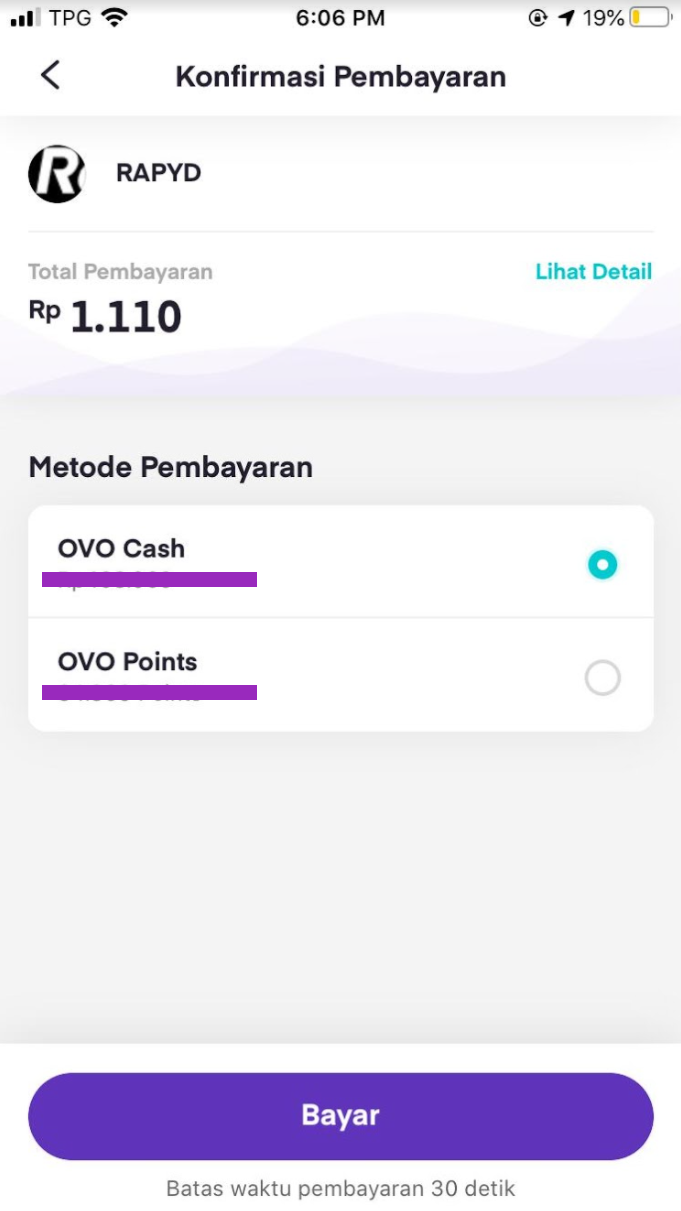Viewport: 681px width, 1211px height.
Task: Tap the location arrow status icon
Action: (x=567, y=18)
